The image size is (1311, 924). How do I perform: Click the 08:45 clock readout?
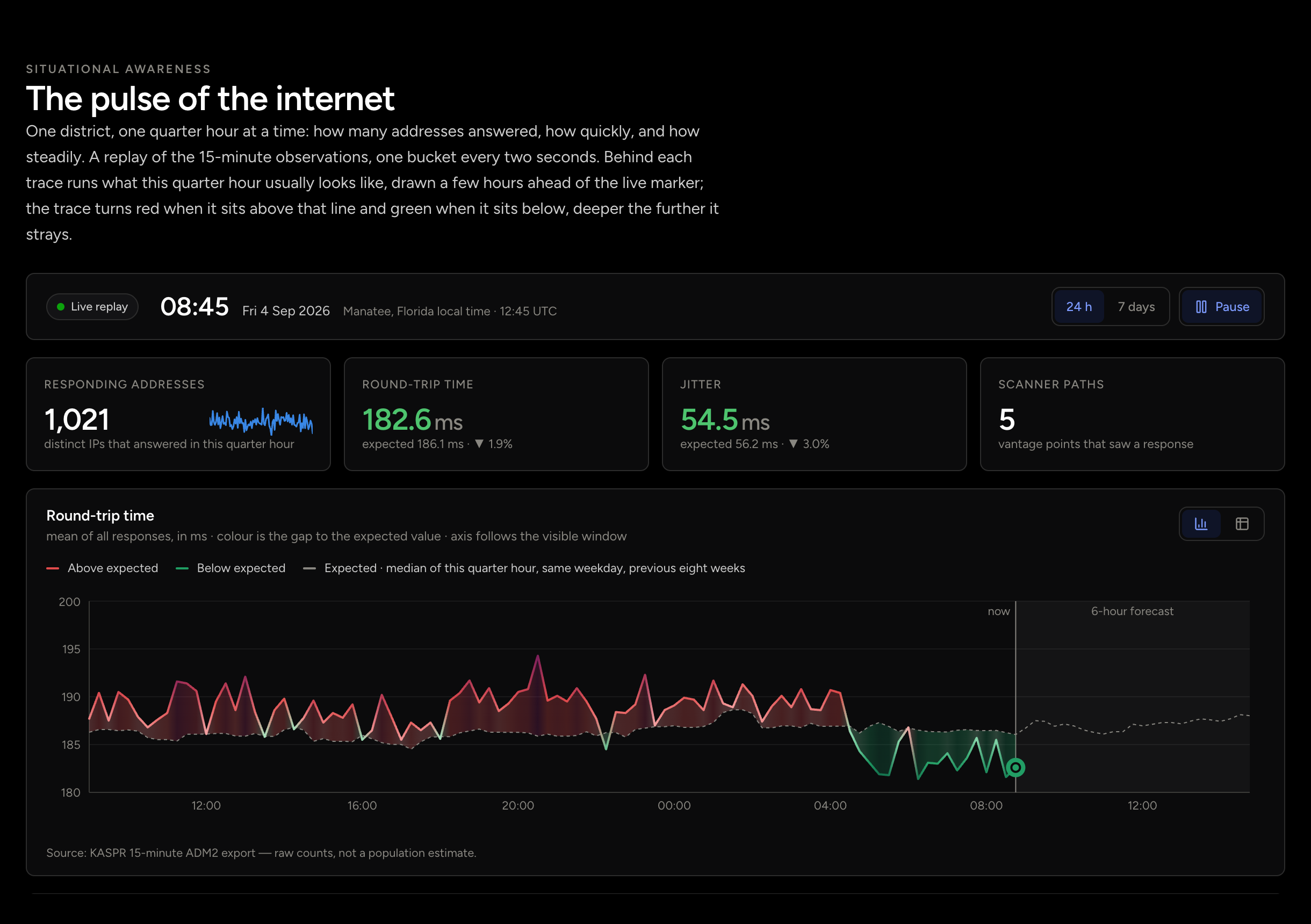click(195, 307)
